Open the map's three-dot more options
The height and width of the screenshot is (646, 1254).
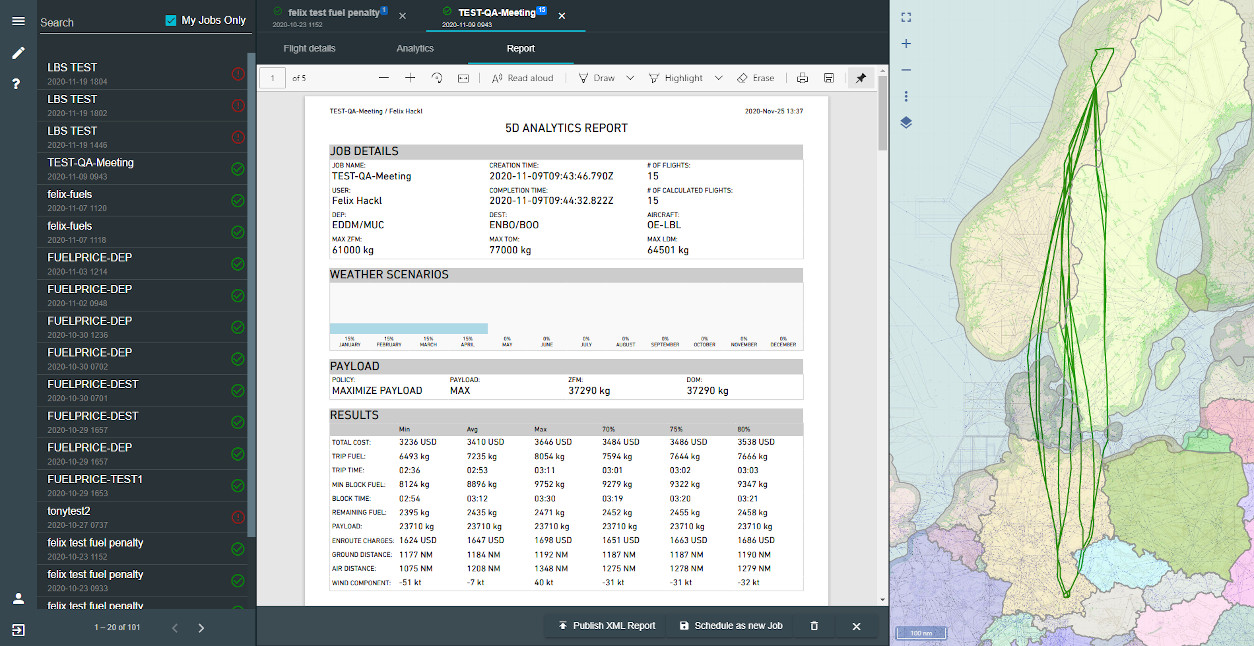906,97
